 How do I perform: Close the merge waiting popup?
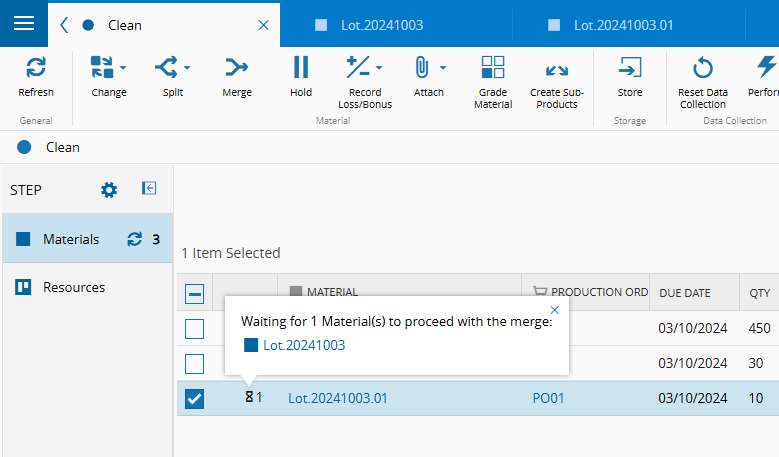pos(555,310)
